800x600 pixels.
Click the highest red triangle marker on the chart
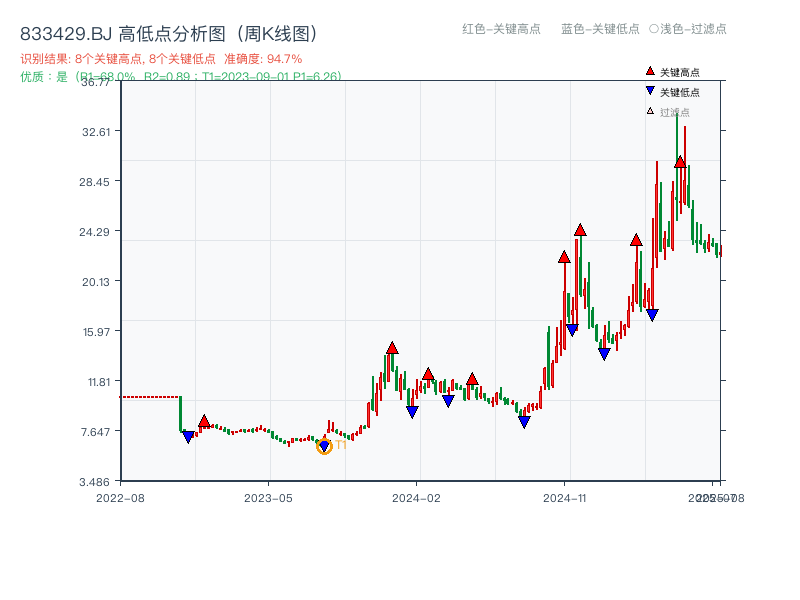point(680,161)
